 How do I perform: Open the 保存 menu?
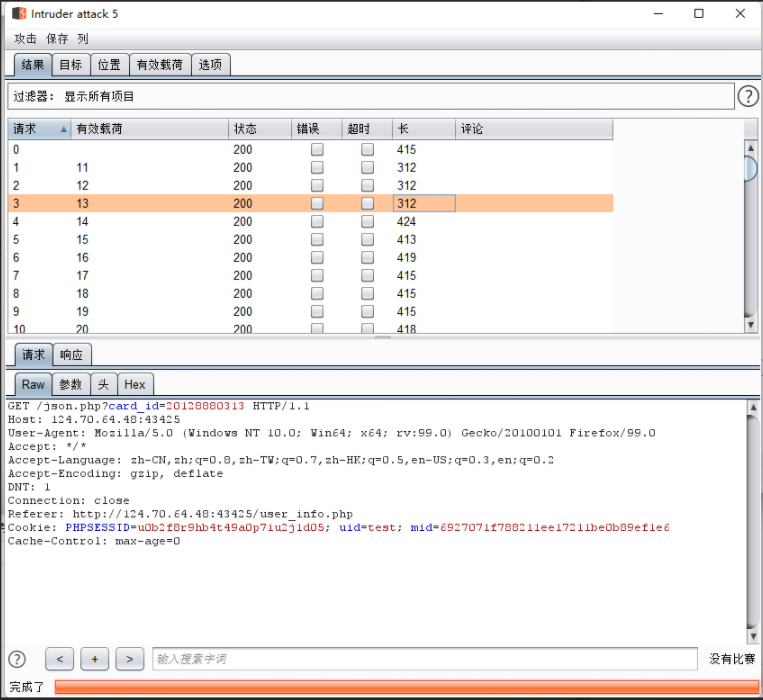pyautogui.click(x=57, y=38)
